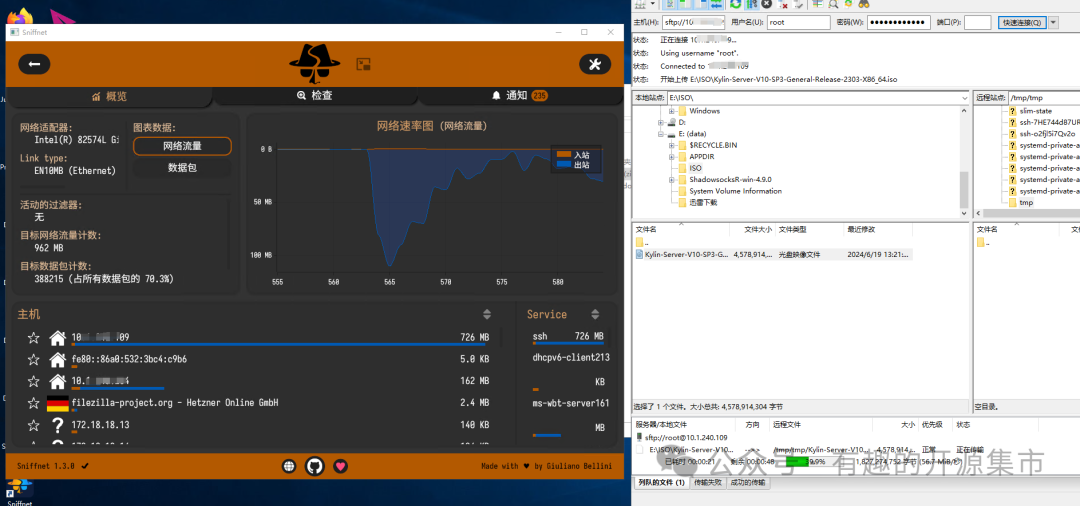This screenshot has width=1080, height=506.
Task: Refresh FileZilla file lists icon
Action: click(736, 4)
